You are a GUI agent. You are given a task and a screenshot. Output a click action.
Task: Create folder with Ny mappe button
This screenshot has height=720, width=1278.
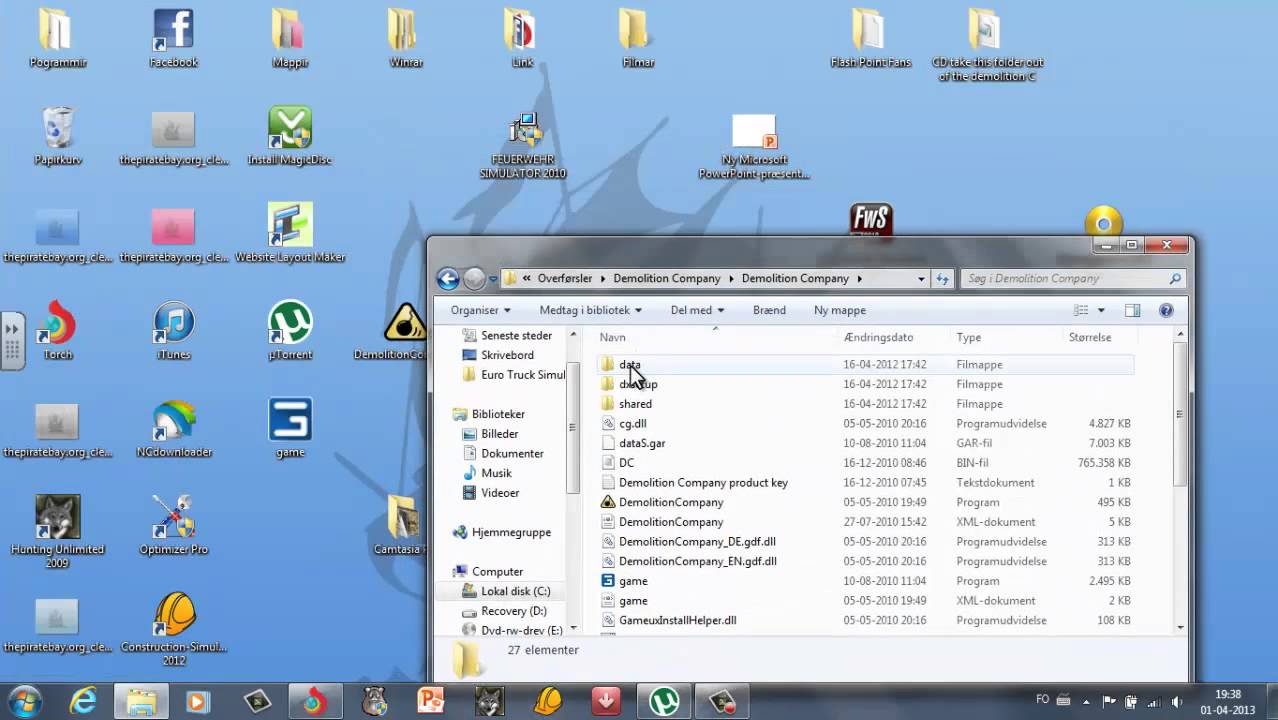click(x=840, y=310)
